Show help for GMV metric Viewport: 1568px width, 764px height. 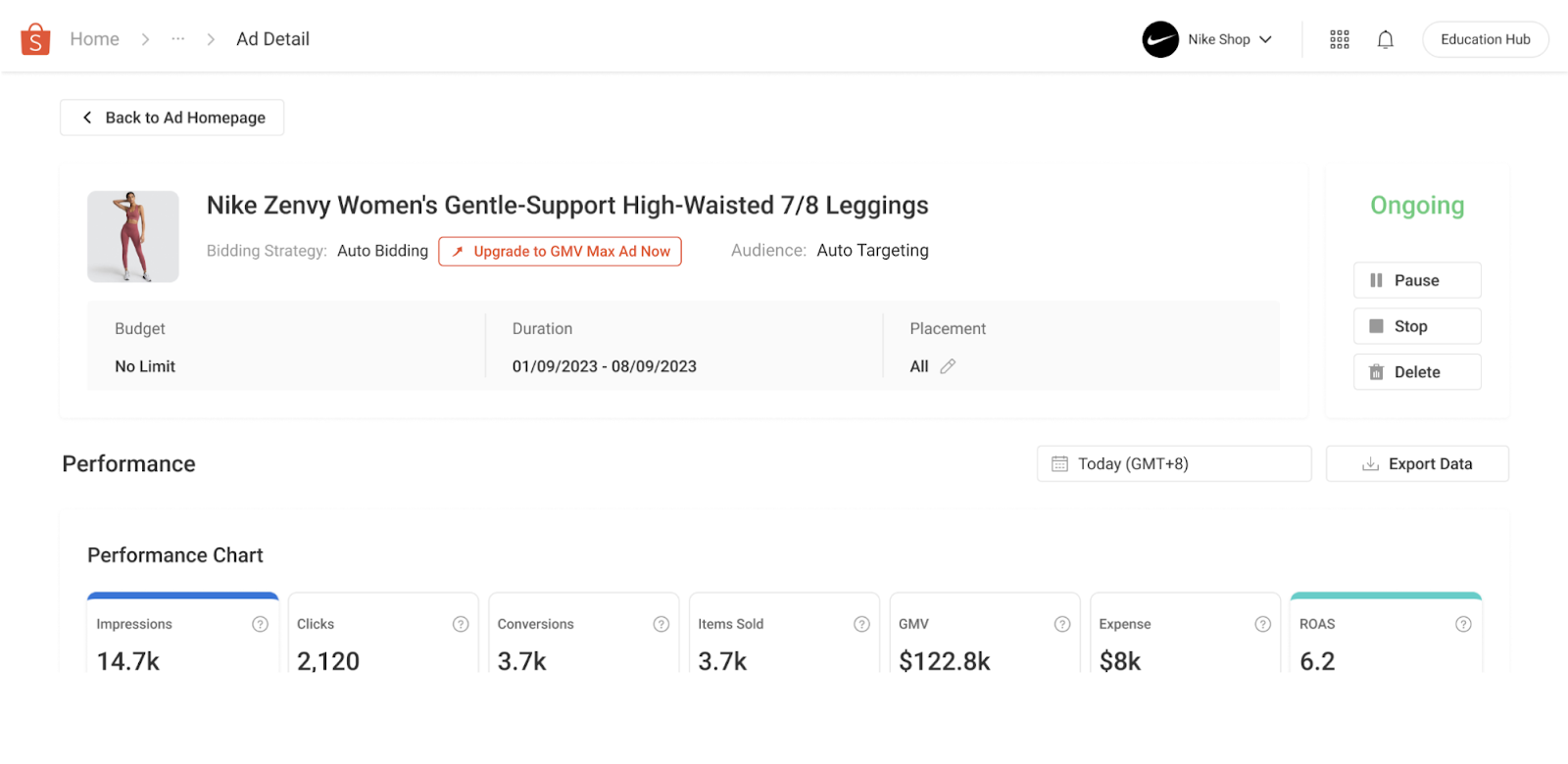1062,624
